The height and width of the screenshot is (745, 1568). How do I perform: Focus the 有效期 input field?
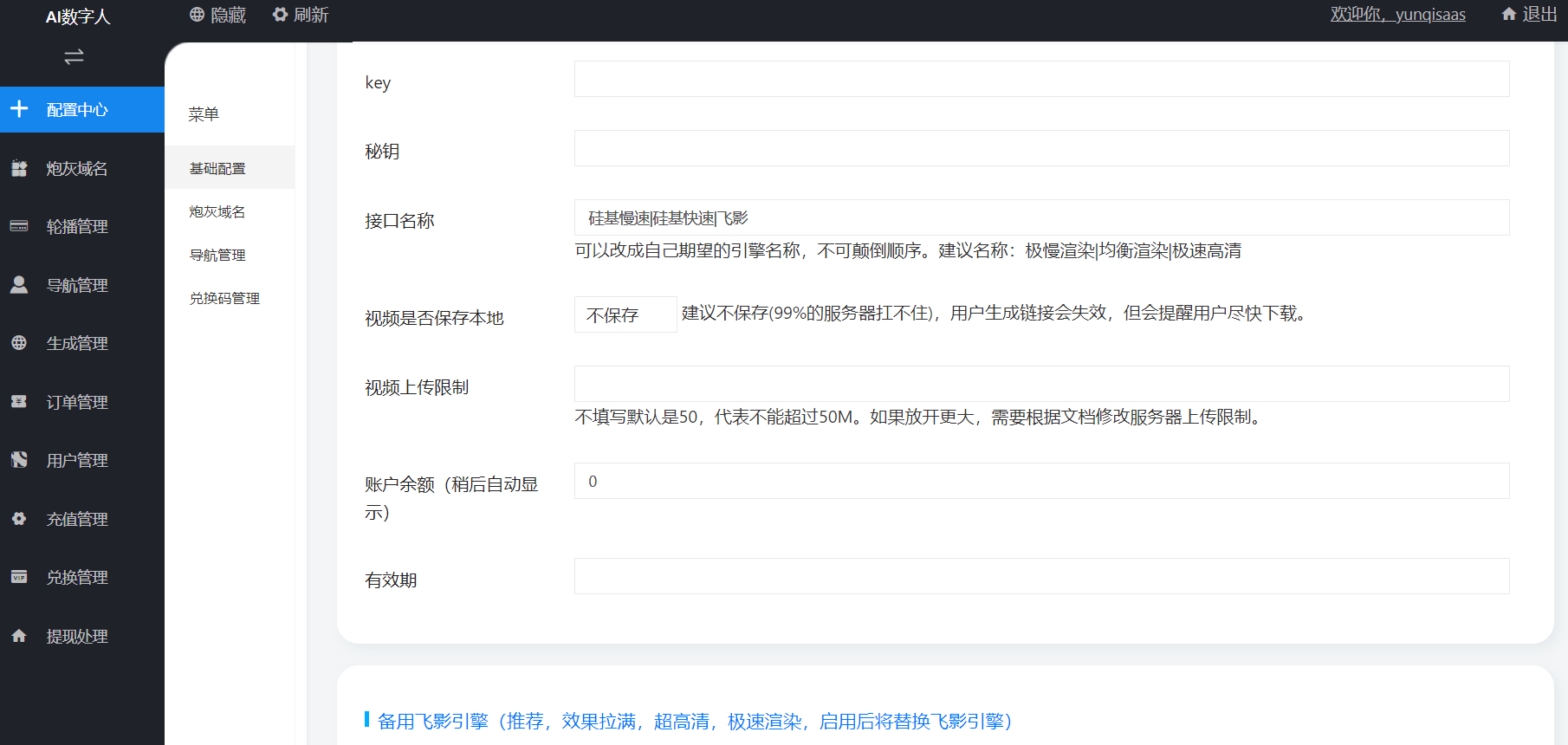point(1041,576)
